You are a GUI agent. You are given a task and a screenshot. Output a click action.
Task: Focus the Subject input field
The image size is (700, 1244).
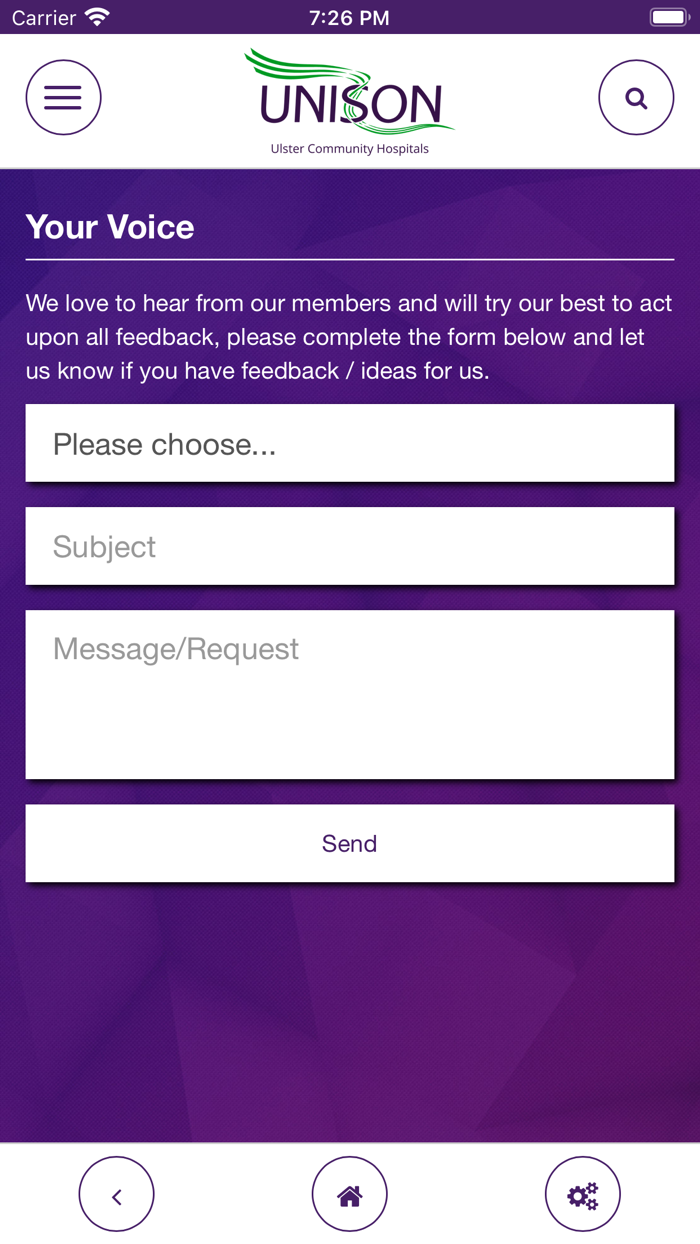click(350, 546)
